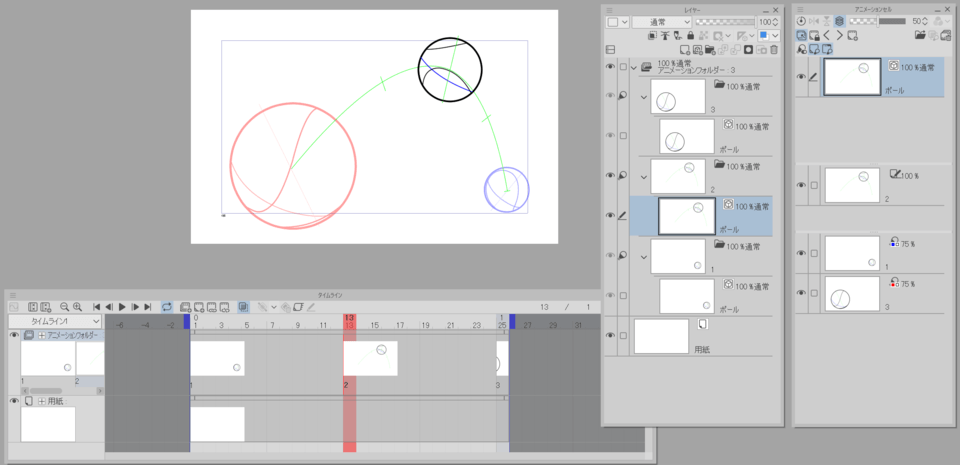
Task: Go to previous cel arrow
Action: click(827, 35)
